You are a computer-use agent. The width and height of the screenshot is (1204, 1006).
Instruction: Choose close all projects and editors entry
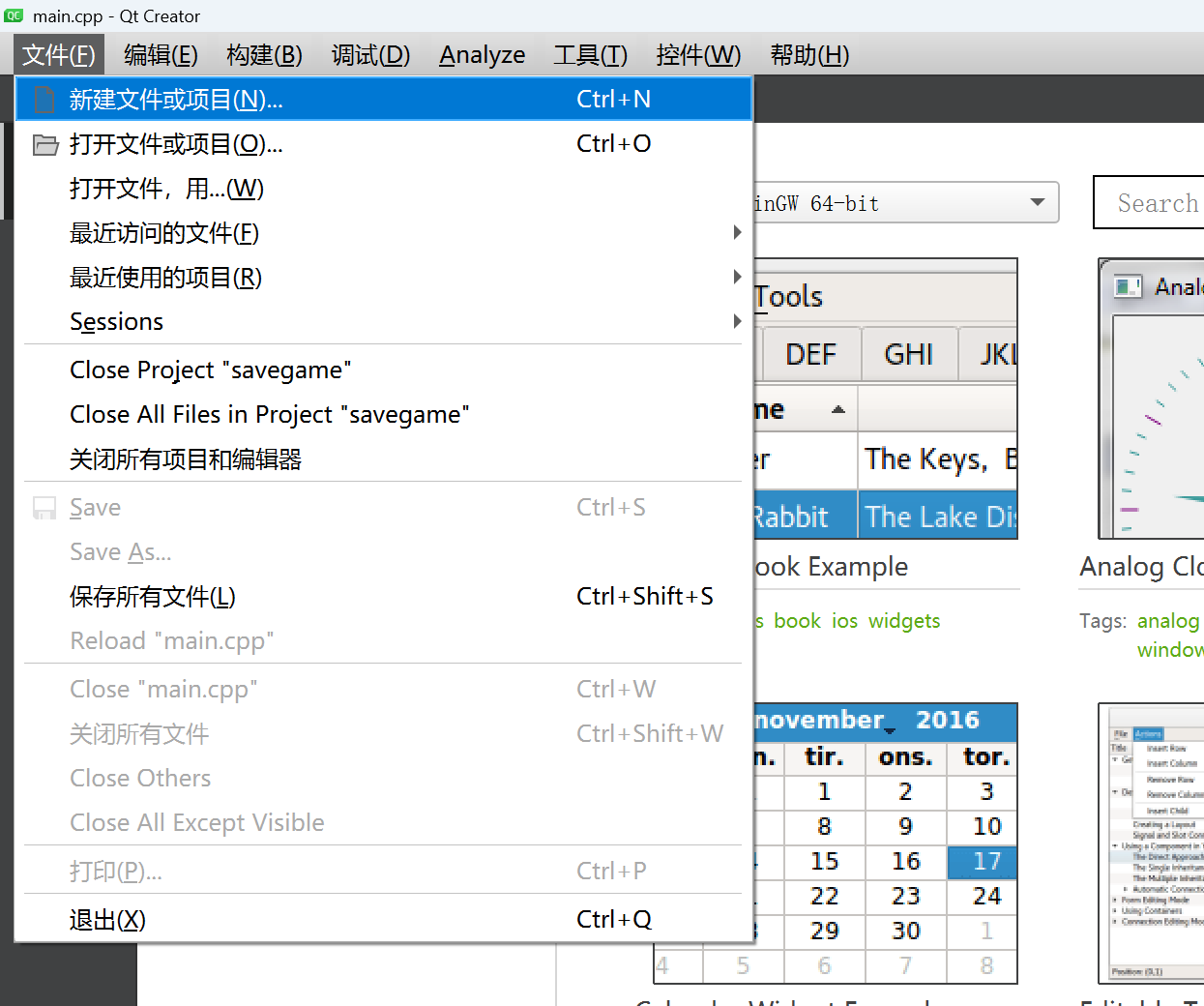pos(384,459)
